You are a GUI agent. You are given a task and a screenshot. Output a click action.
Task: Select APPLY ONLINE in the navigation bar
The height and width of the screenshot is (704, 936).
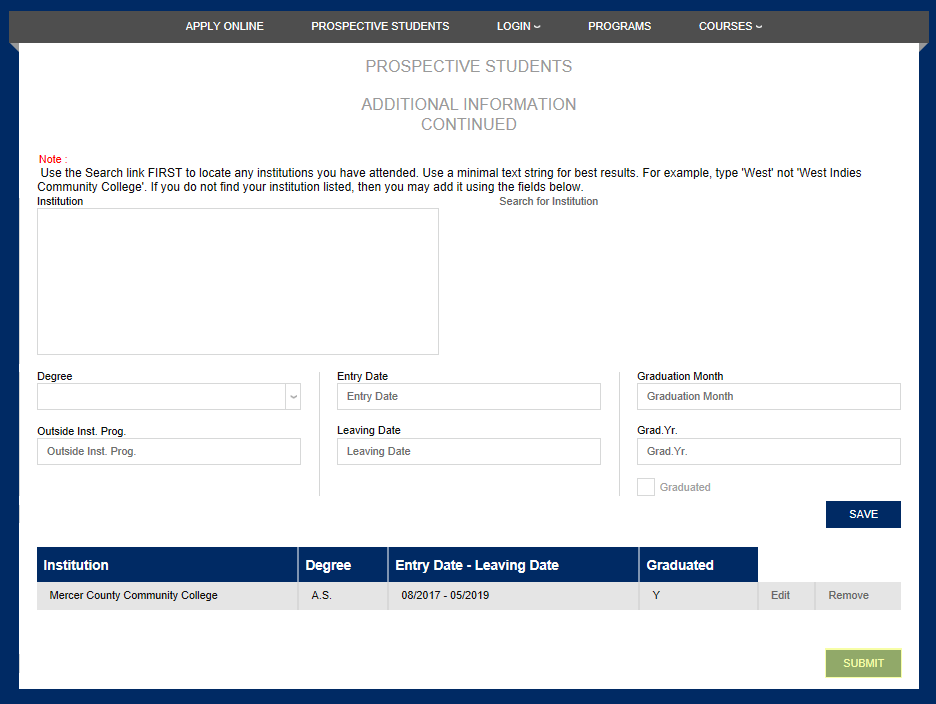point(224,26)
